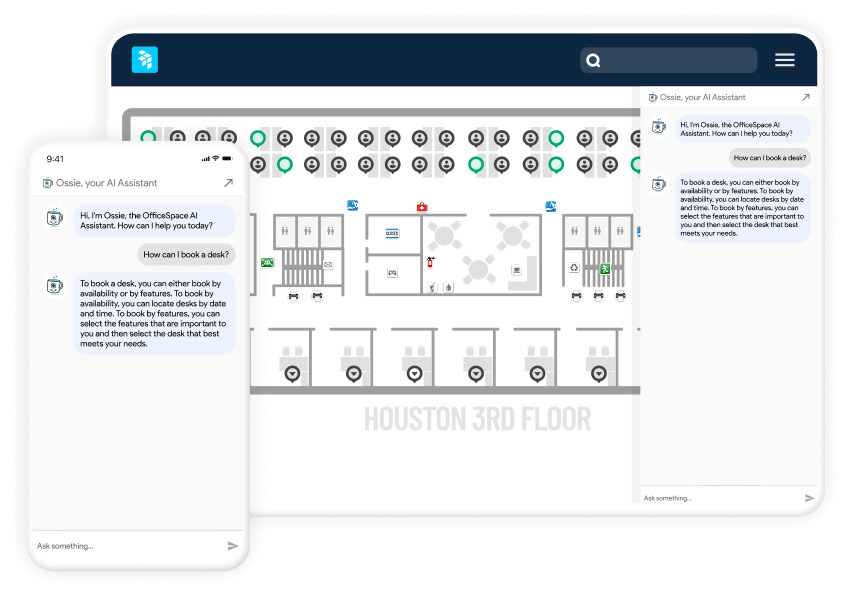Viewport: 849px width, 595px height.
Task: Click the tablet's 'Ossie, your AI Assistant' title
Action: coord(702,97)
